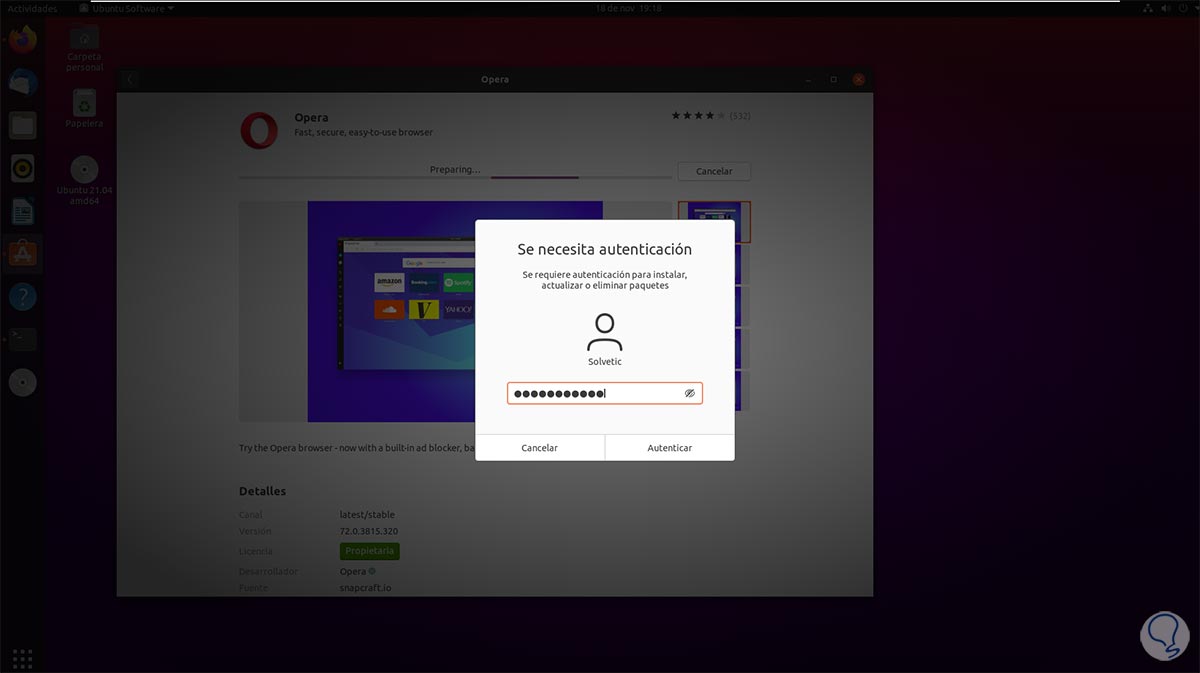Select the Ubuntu Software dock icon

pyautogui.click(x=22, y=254)
